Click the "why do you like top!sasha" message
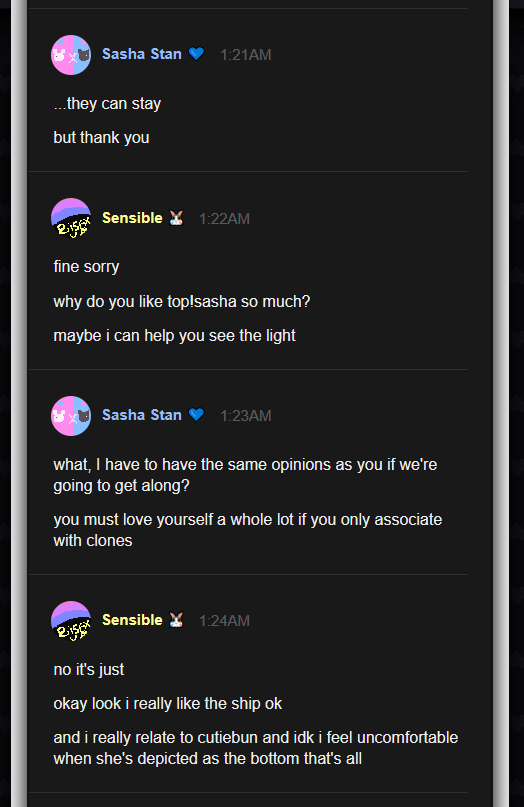 pos(182,302)
